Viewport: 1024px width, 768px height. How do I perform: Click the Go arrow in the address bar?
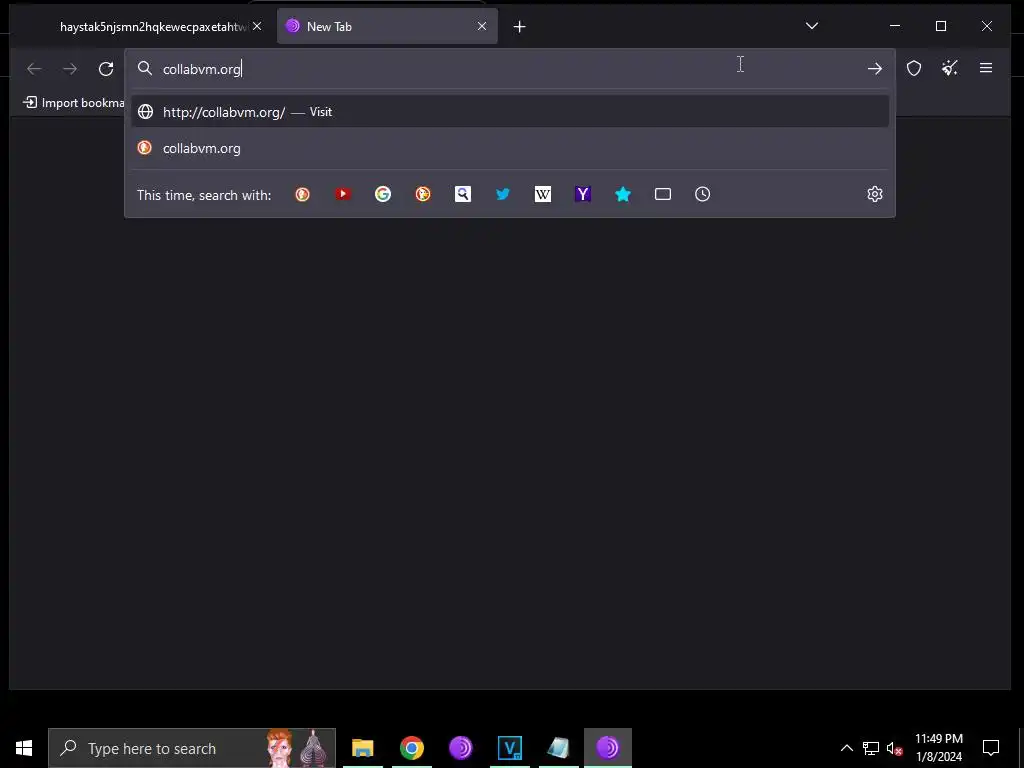coord(874,69)
